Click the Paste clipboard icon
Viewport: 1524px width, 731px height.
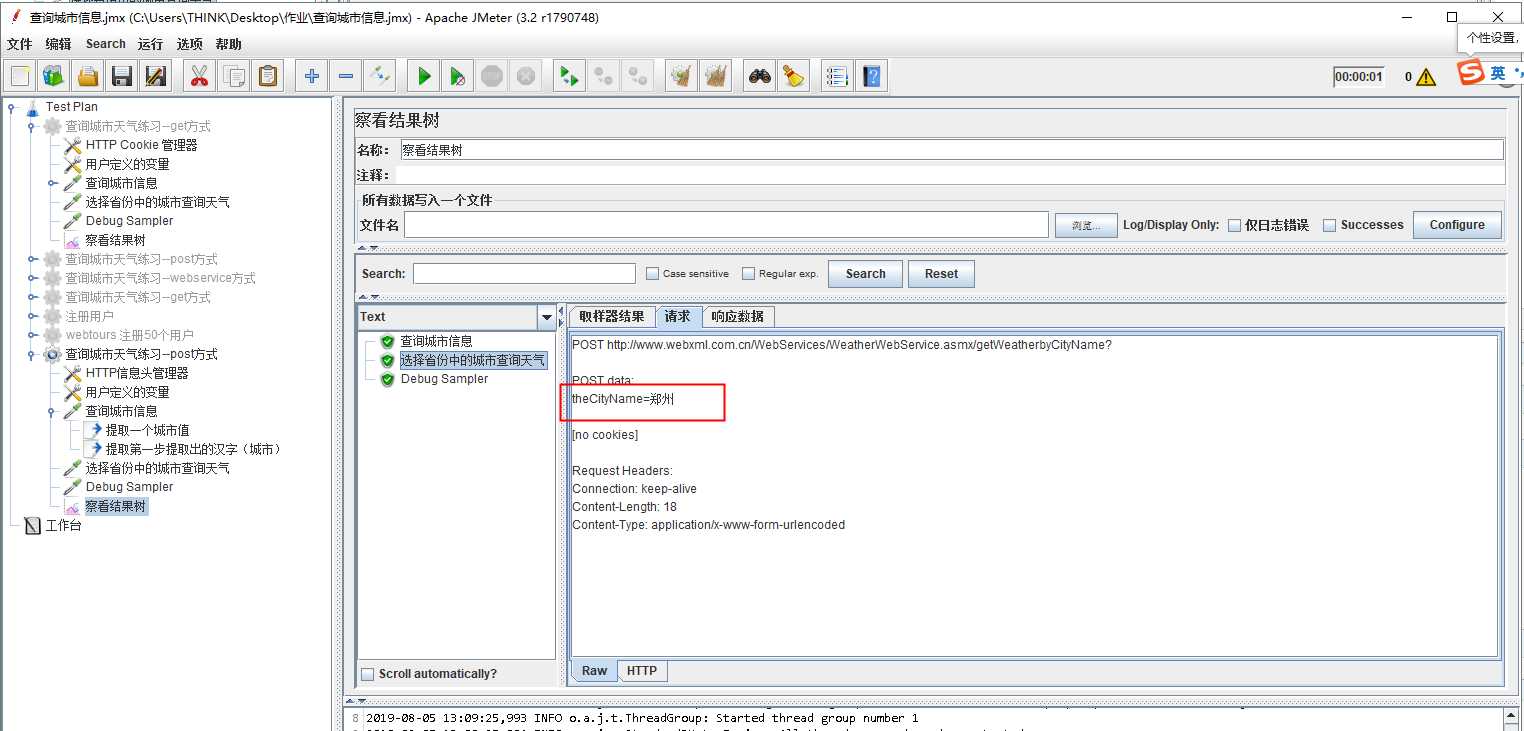tap(268, 76)
